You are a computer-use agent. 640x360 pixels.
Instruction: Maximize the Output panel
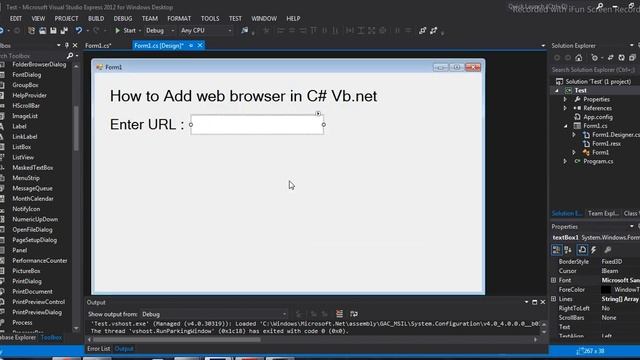[534, 302]
